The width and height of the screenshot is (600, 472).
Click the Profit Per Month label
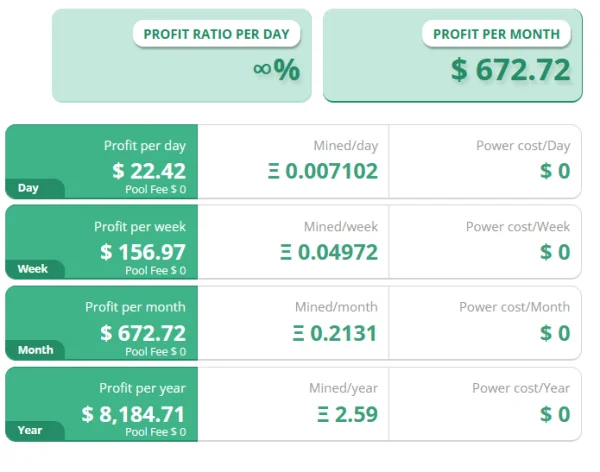tap(496, 34)
